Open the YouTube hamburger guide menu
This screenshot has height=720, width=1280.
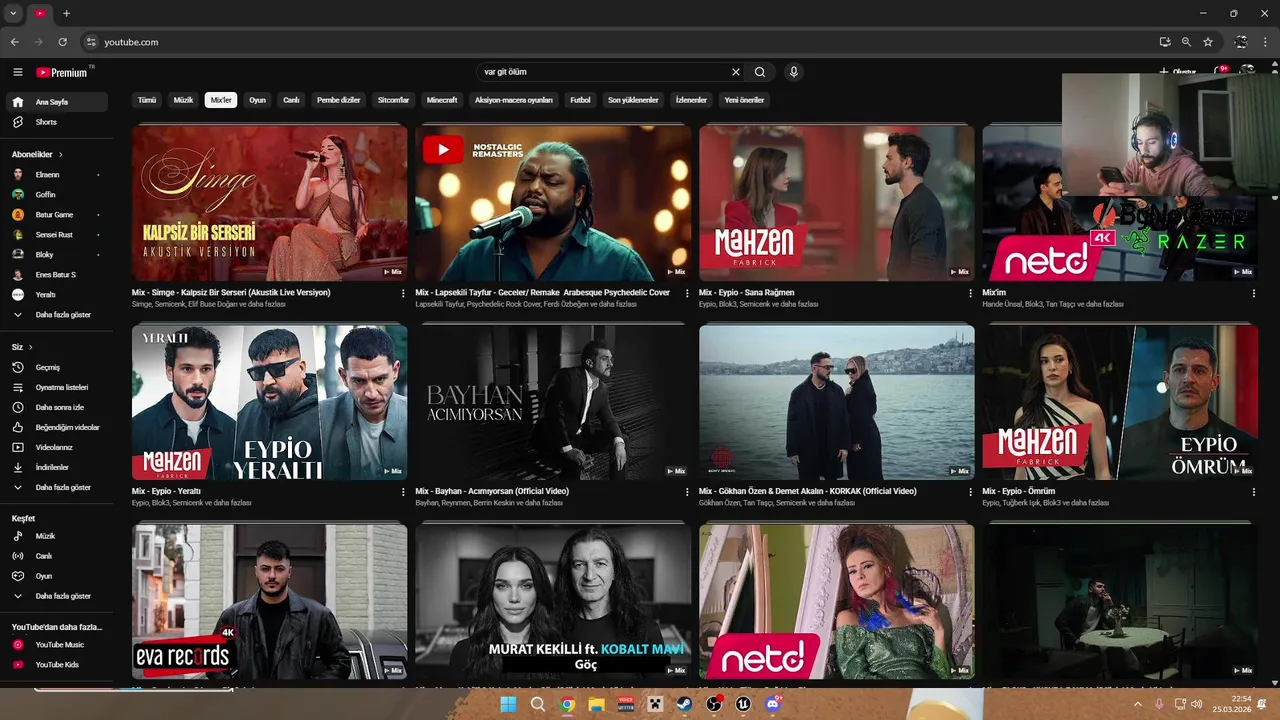(17, 72)
